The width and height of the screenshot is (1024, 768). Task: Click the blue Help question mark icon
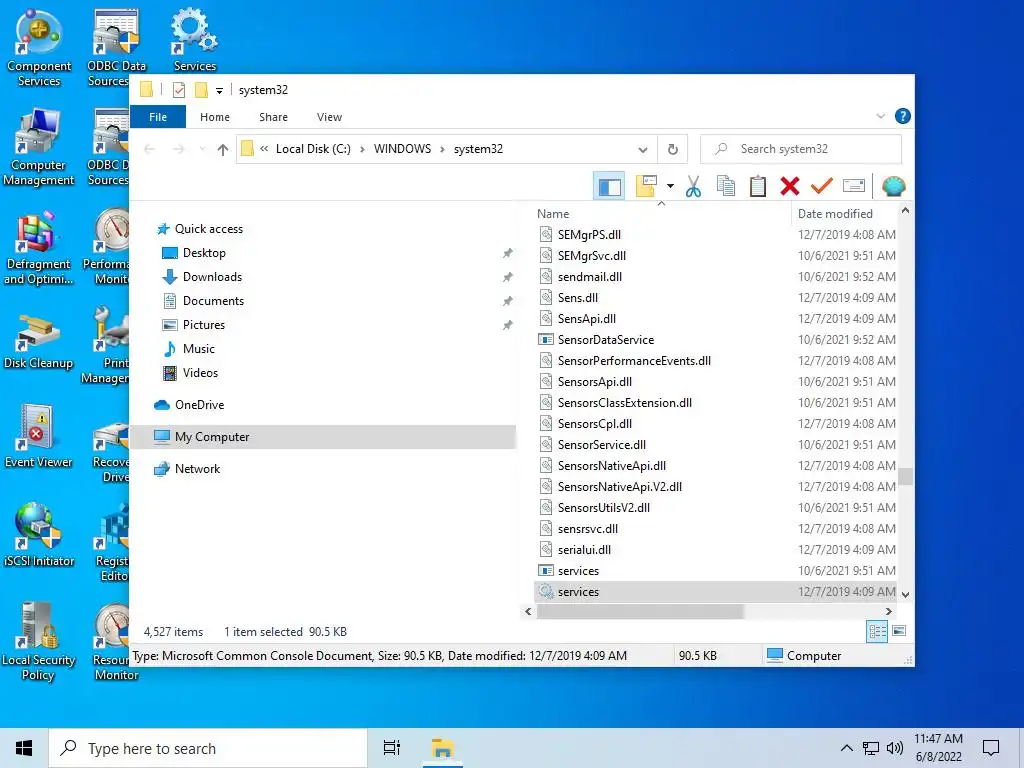[x=903, y=116]
